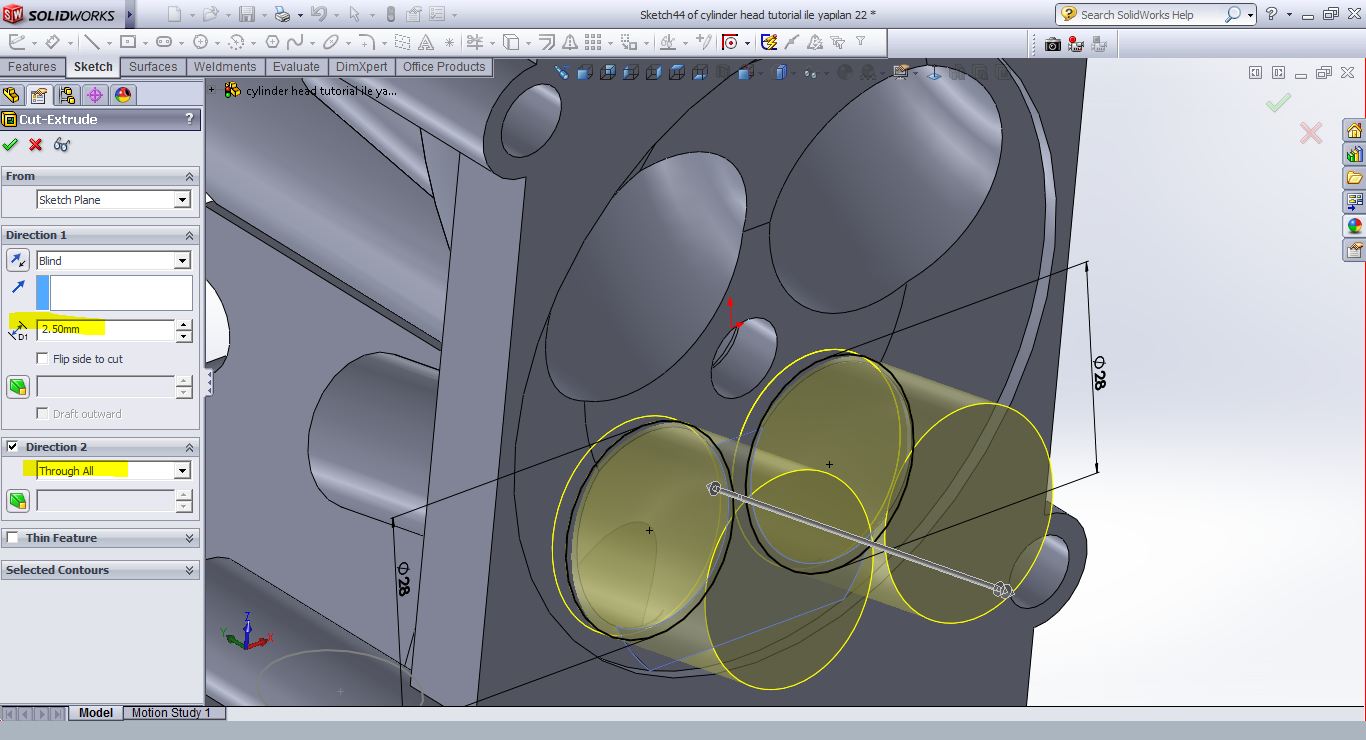Select the Trim Entities tool
1366x740 pixels.
(475, 42)
